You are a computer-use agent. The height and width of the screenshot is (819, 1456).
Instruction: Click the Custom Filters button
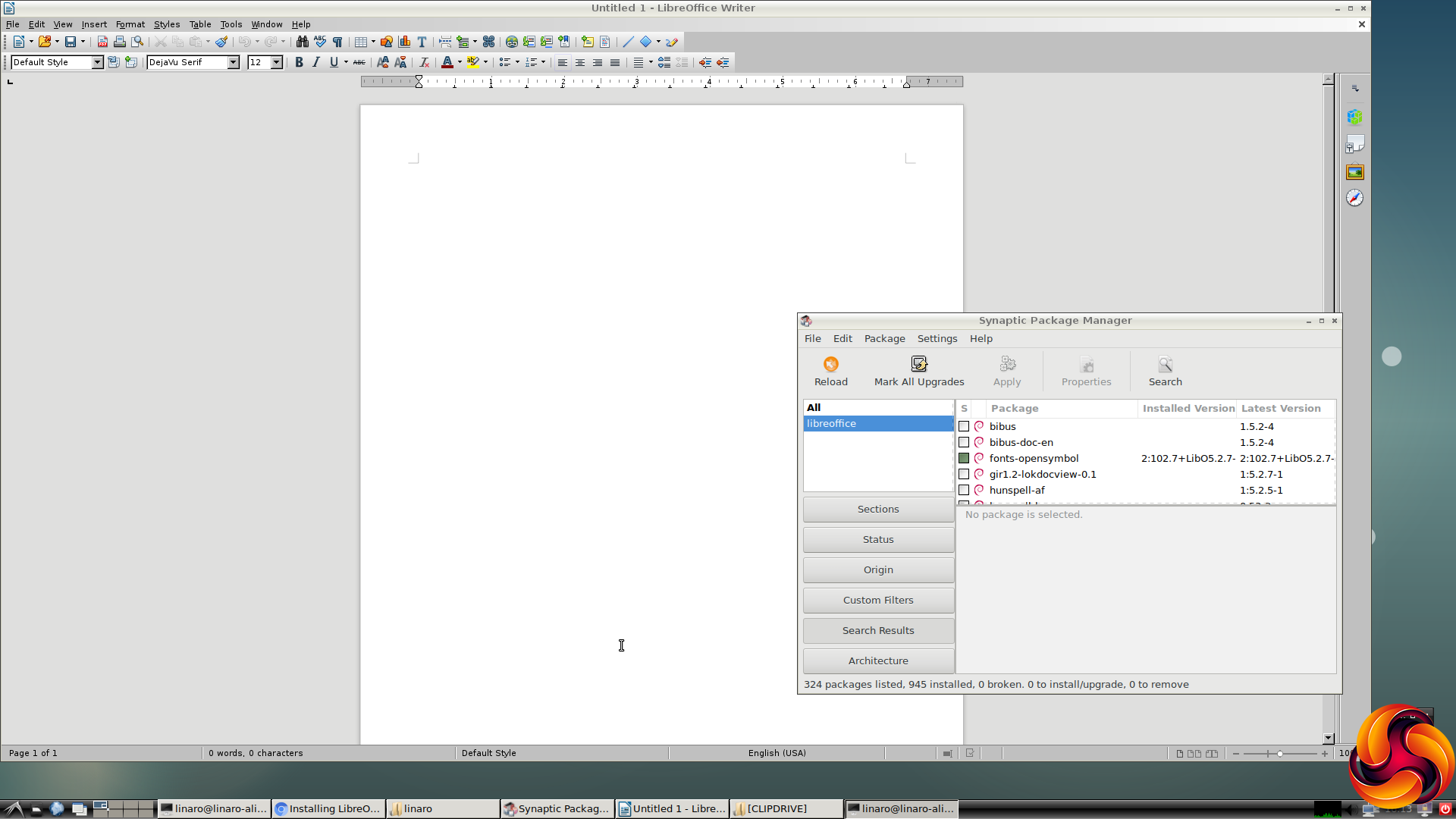coord(878,601)
